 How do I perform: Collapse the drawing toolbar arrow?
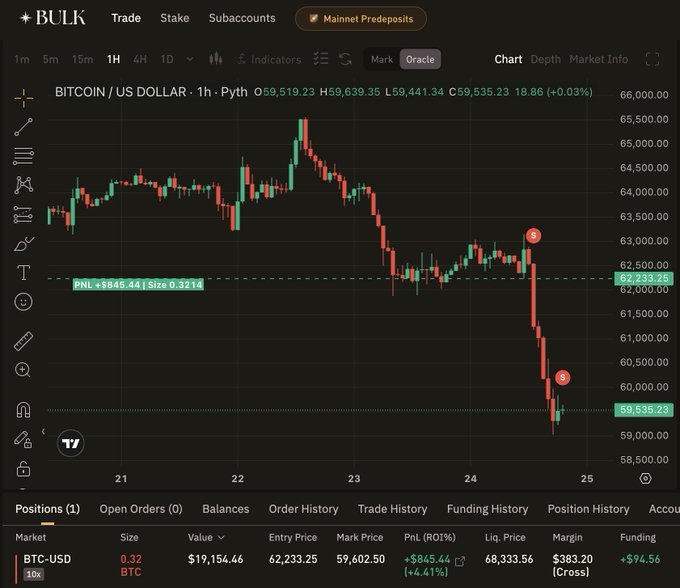43,431
